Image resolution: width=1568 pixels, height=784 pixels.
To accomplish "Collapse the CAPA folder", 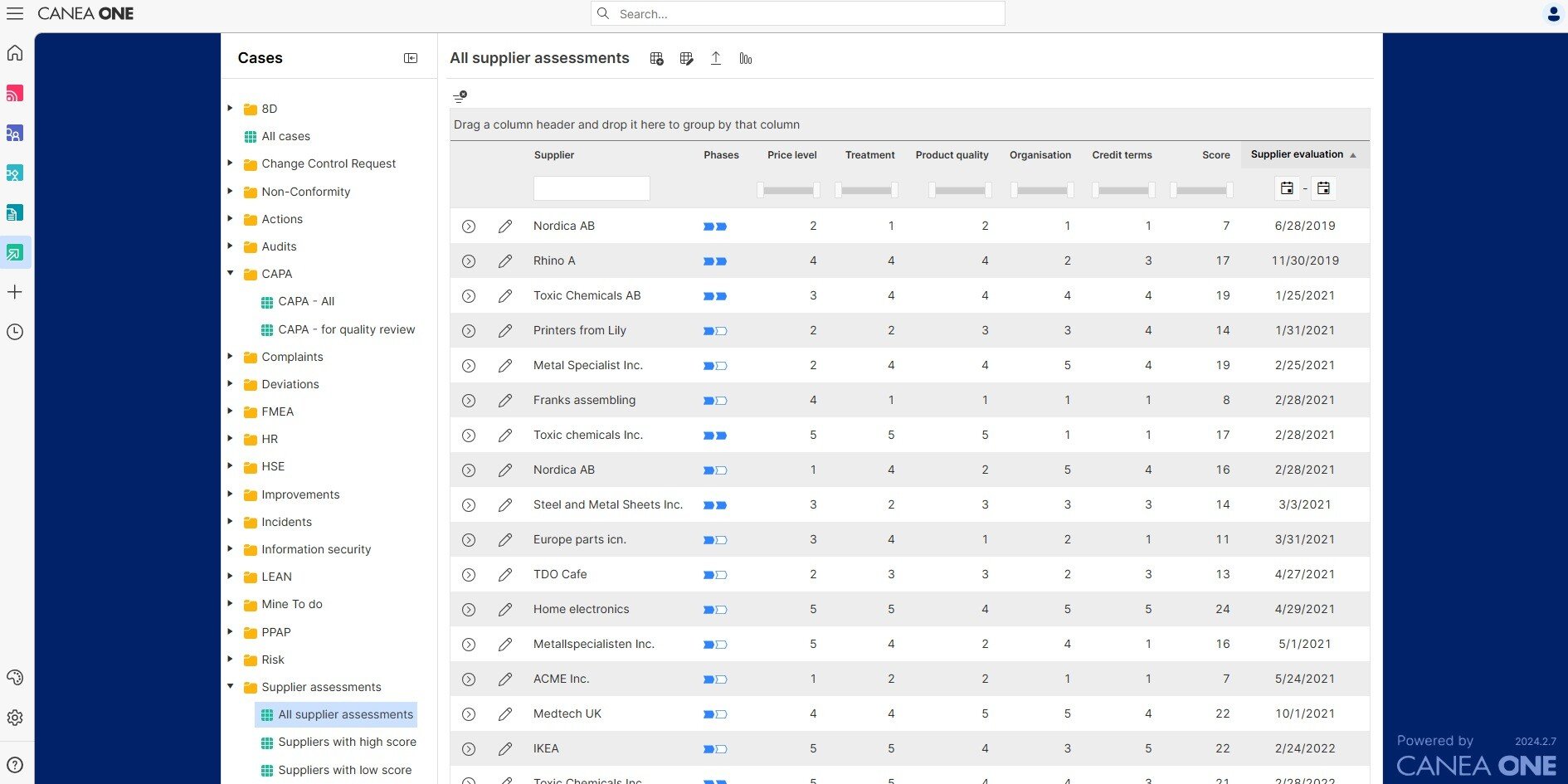I will click(x=231, y=274).
